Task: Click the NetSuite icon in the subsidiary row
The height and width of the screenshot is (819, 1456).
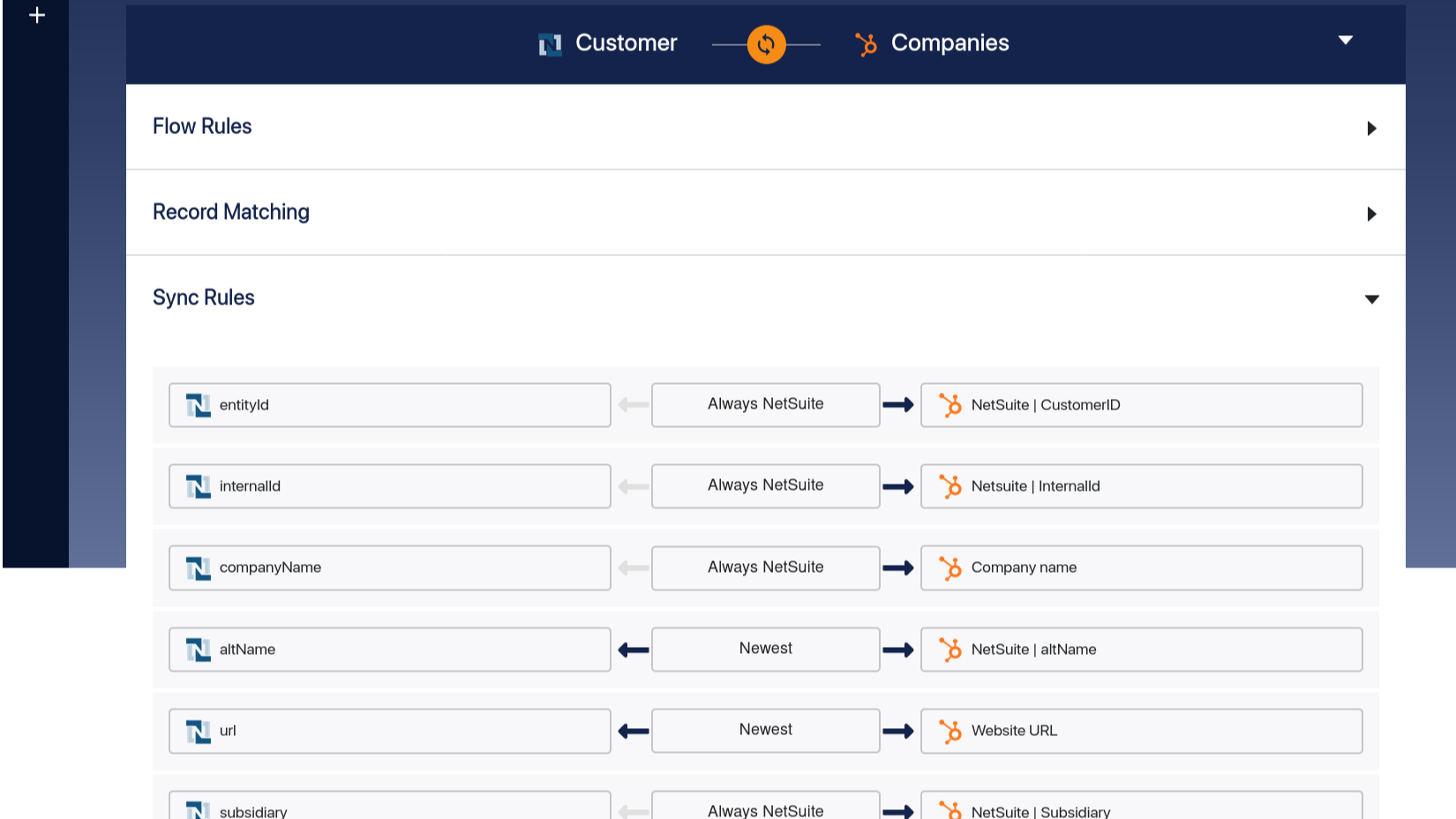Action: tap(198, 809)
